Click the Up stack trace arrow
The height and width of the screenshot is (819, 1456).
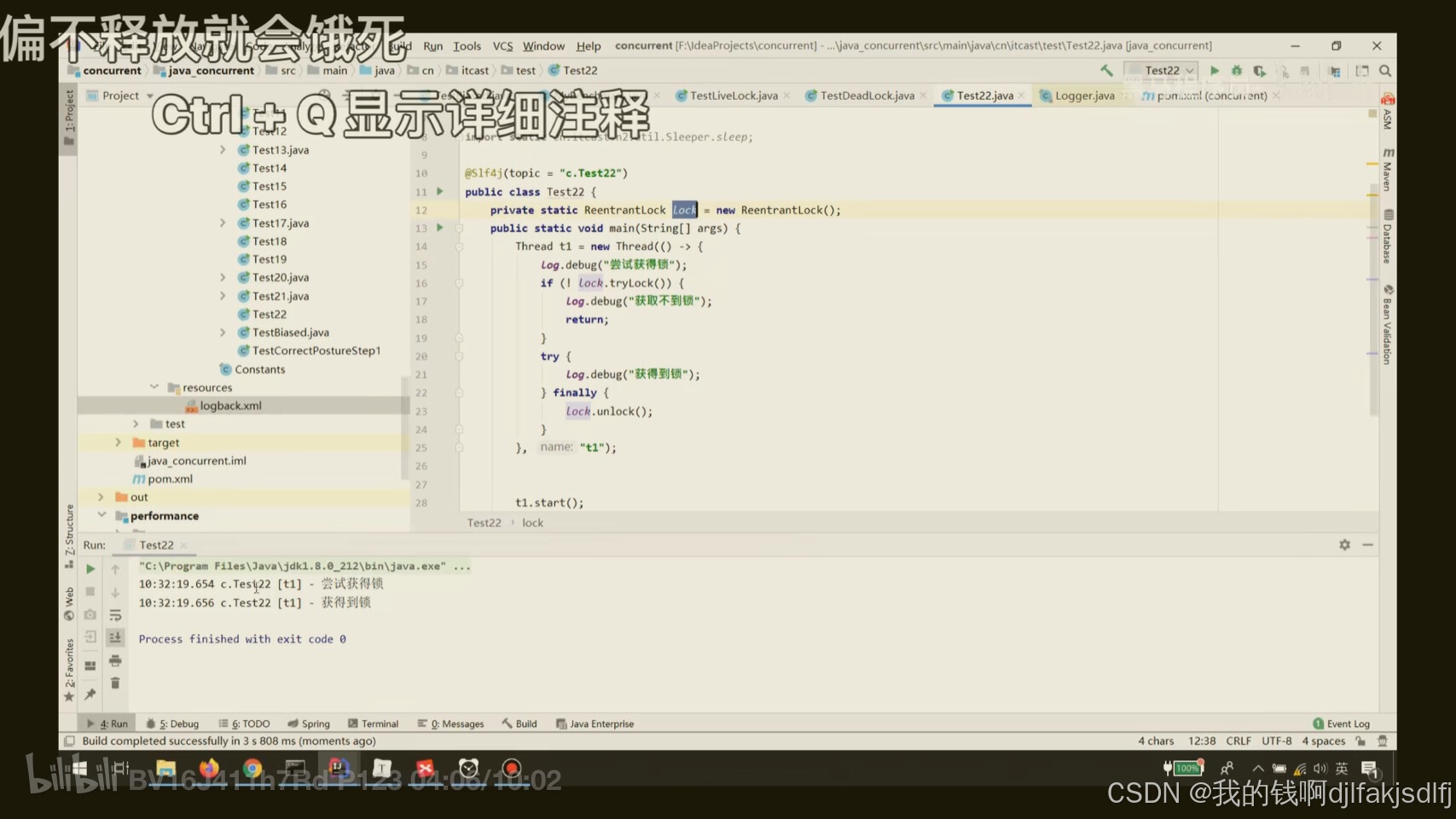point(115,569)
